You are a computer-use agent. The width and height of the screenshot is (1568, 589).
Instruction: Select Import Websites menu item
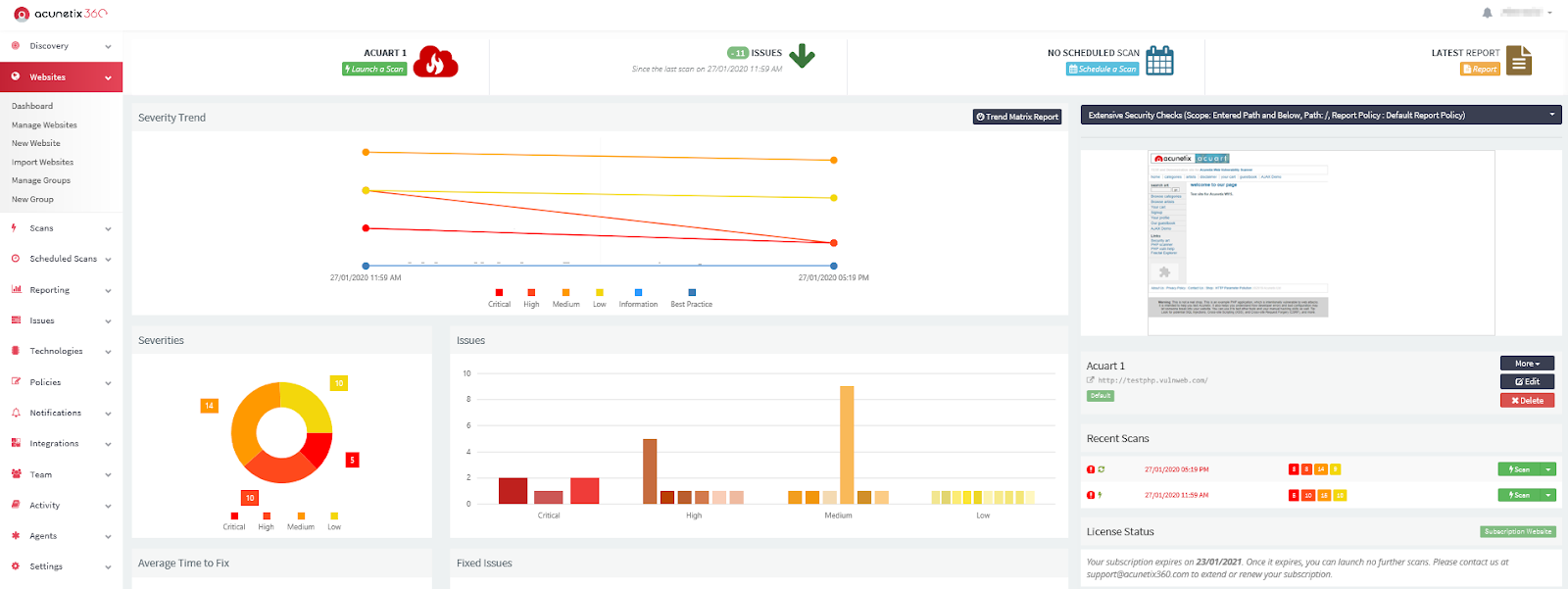click(42, 162)
